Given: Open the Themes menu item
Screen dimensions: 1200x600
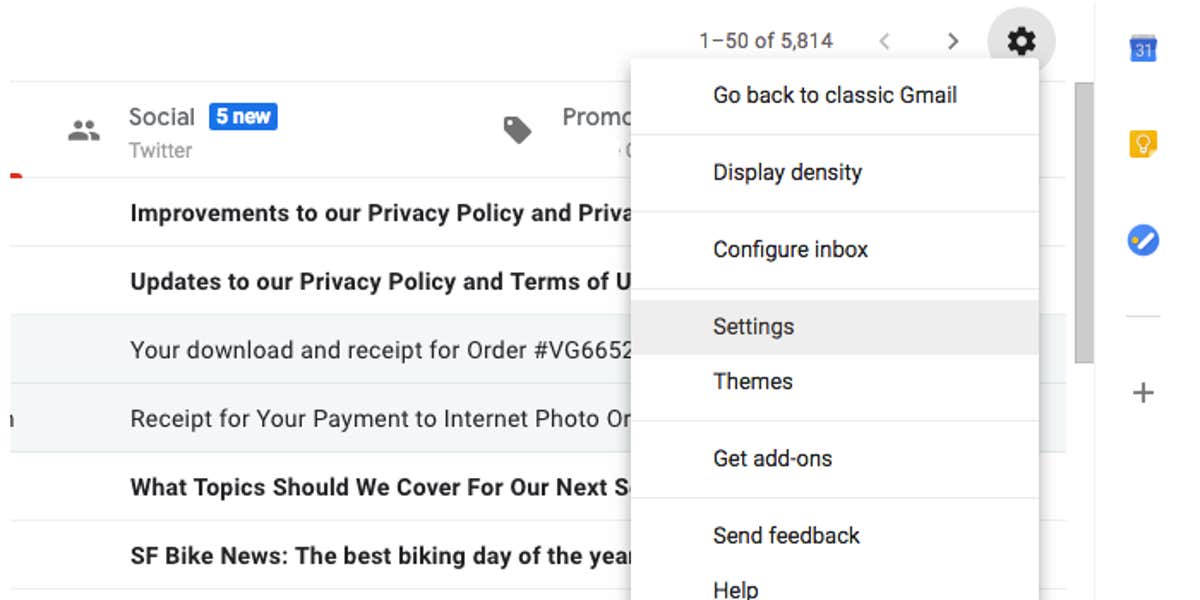Looking at the screenshot, I should (753, 381).
